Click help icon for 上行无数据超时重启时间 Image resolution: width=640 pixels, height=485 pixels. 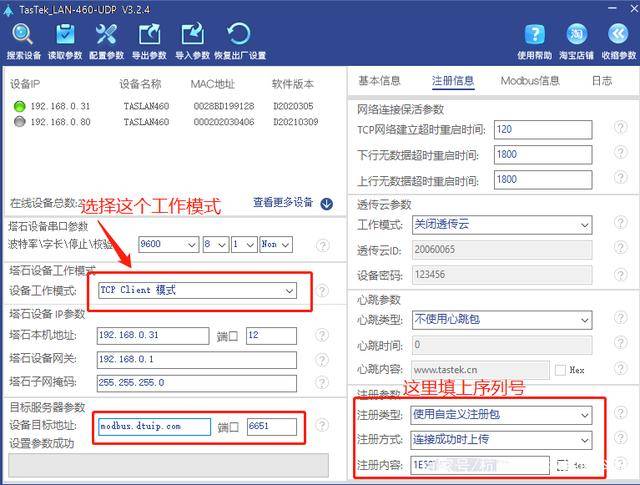(x=620, y=178)
